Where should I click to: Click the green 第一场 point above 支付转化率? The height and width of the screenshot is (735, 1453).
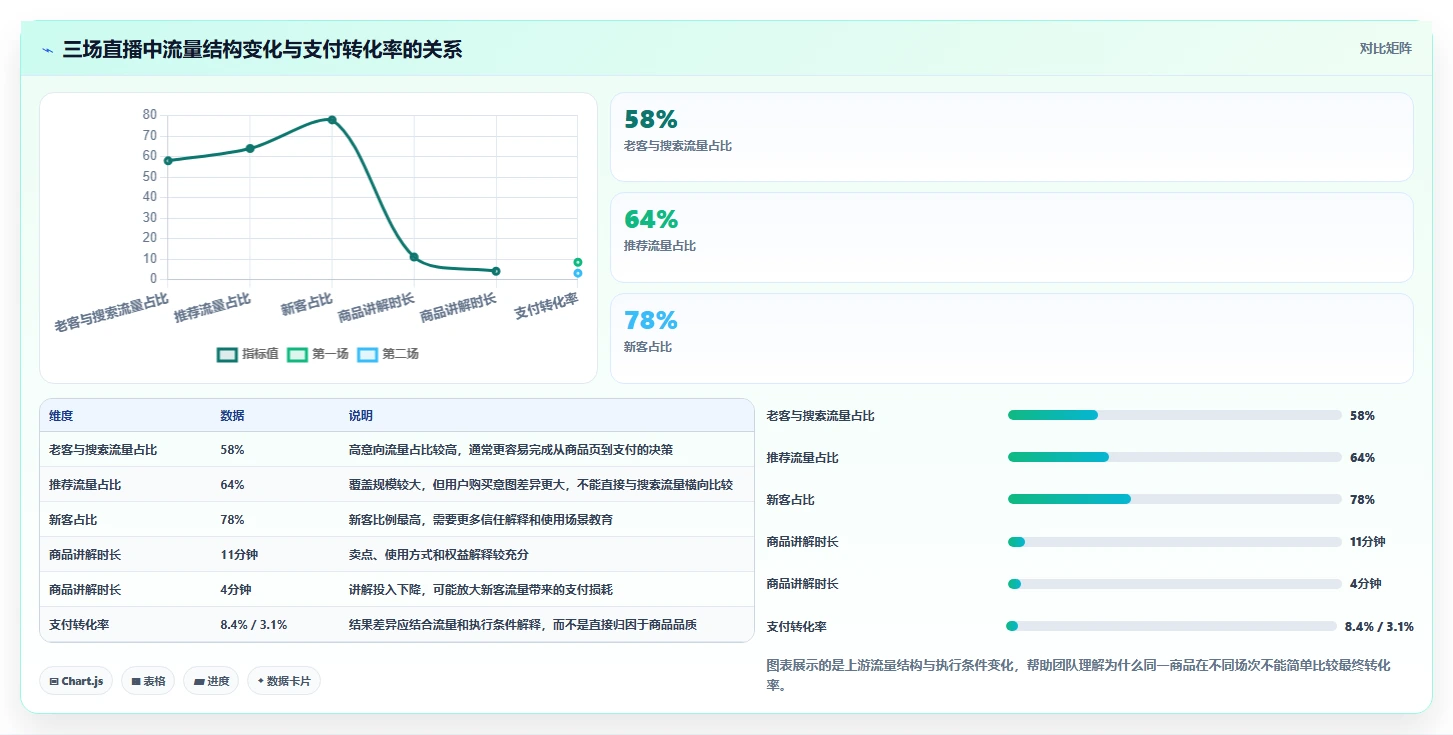pyautogui.click(x=578, y=262)
